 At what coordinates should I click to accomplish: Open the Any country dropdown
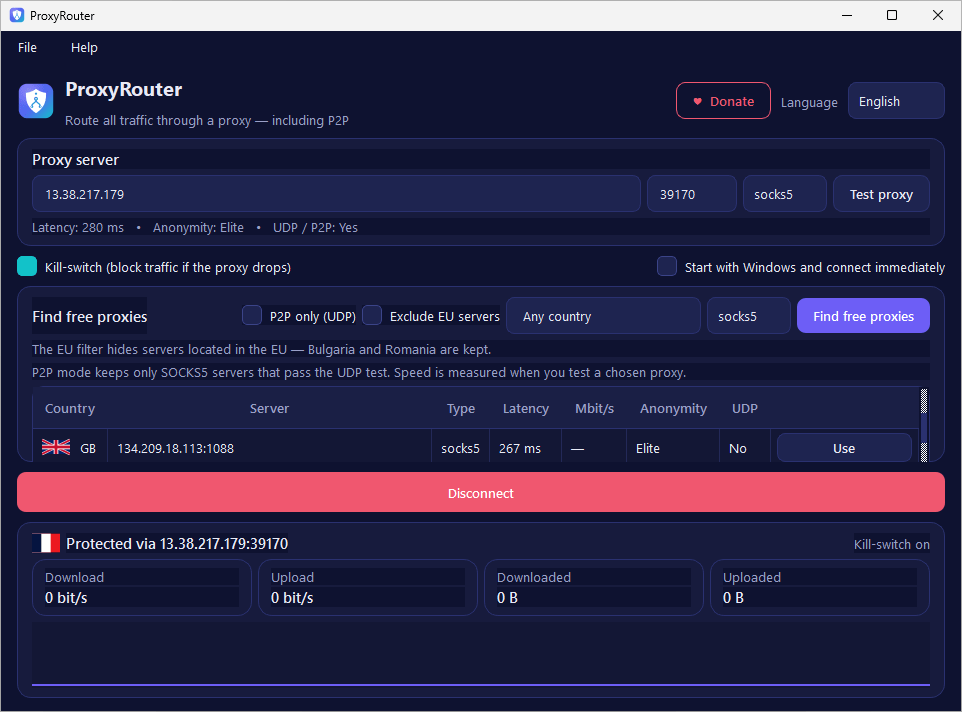pos(603,316)
